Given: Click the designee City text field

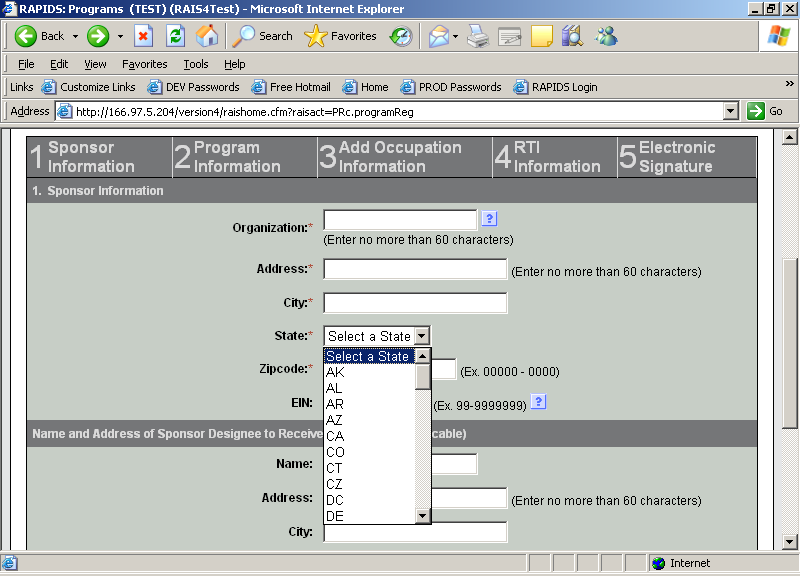Looking at the screenshot, I should (x=415, y=532).
